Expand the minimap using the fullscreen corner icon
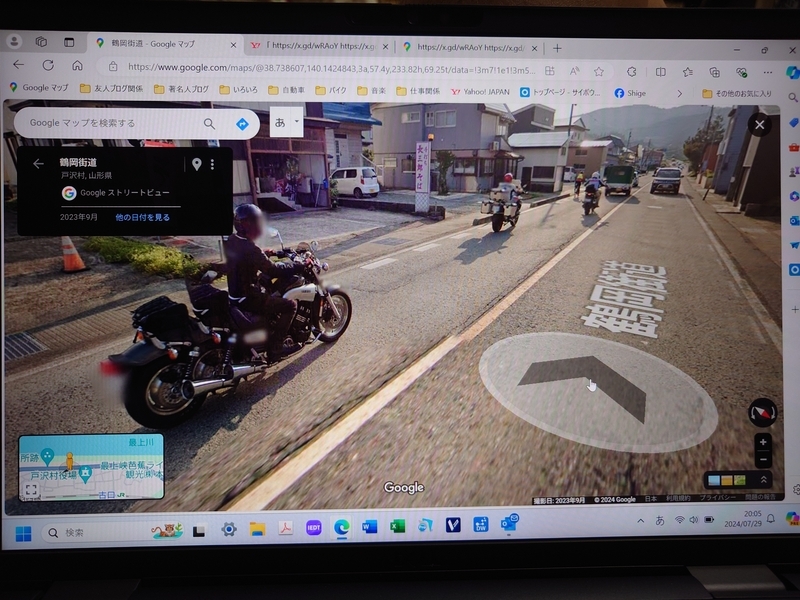The width and height of the screenshot is (800, 600). 31,490
